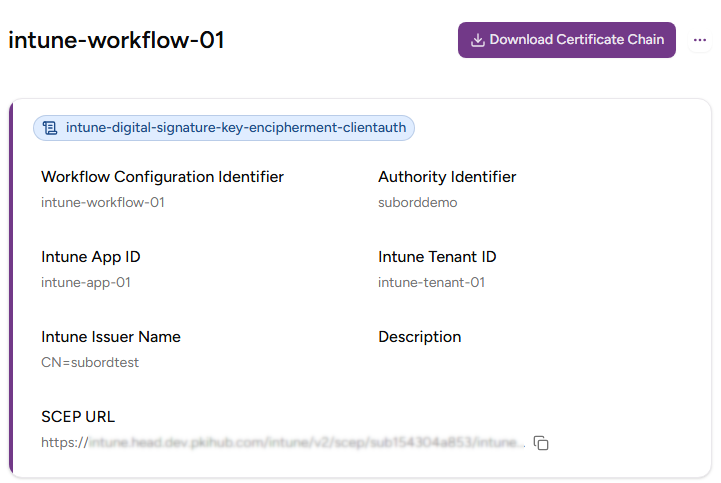721x483 pixels.
Task: Click the page title intune-workflow-01
Action: coord(116,40)
